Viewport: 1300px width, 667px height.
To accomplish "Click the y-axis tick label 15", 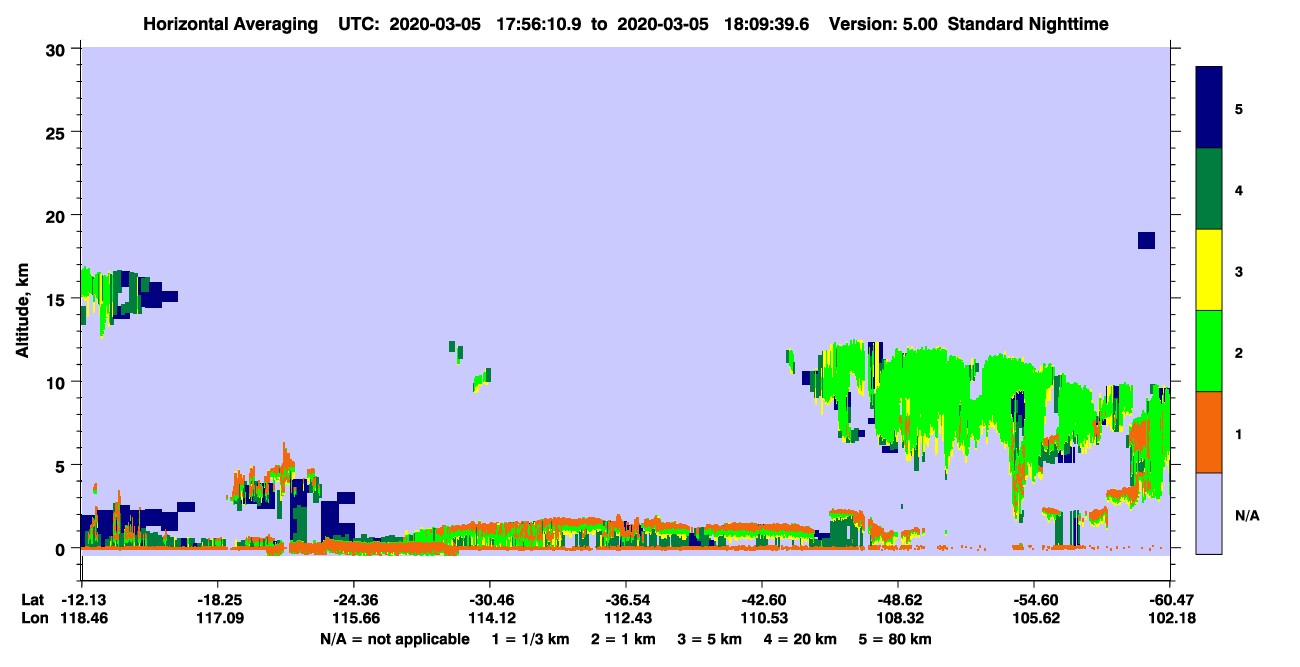I will 58,298.
